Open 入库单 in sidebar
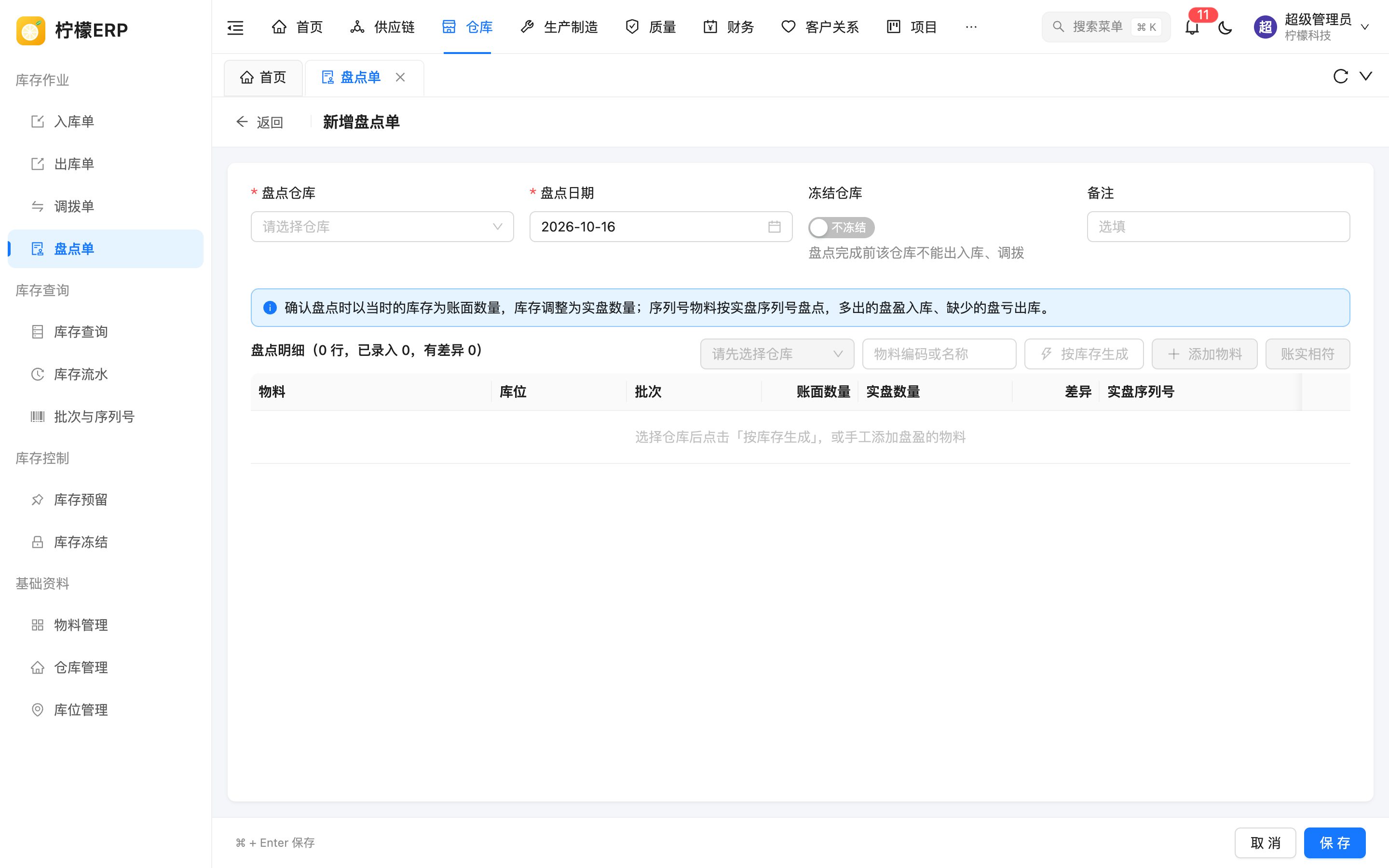This screenshot has width=1389, height=868. coord(106,122)
